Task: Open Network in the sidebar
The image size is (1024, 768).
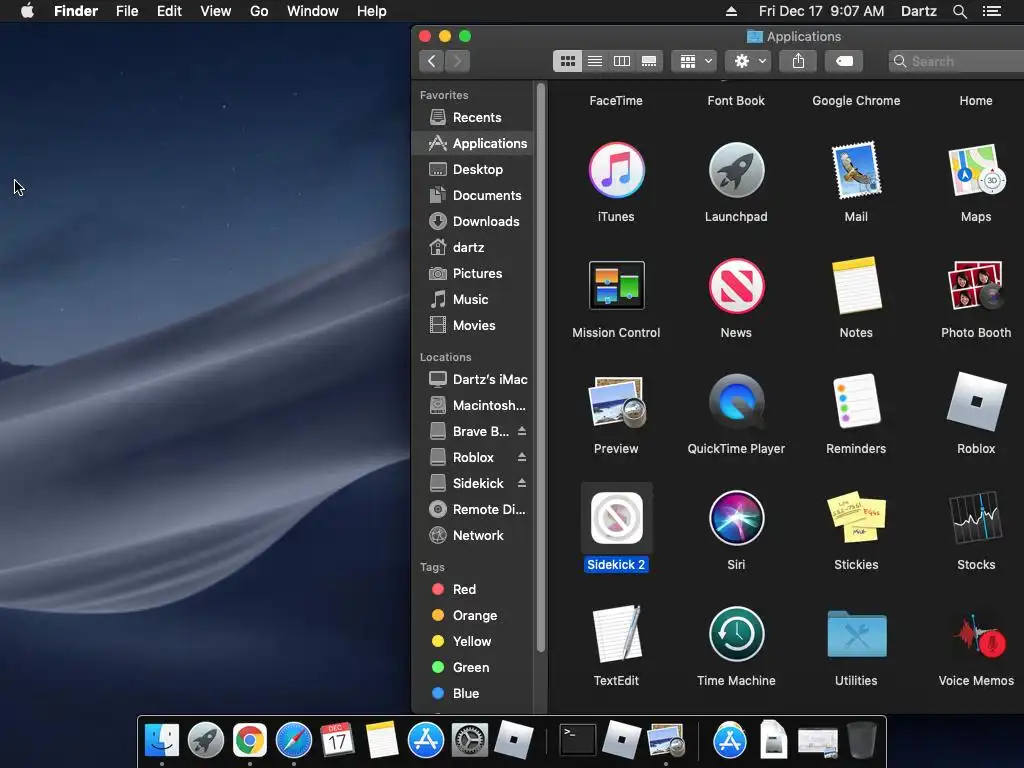Action: [473, 536]
